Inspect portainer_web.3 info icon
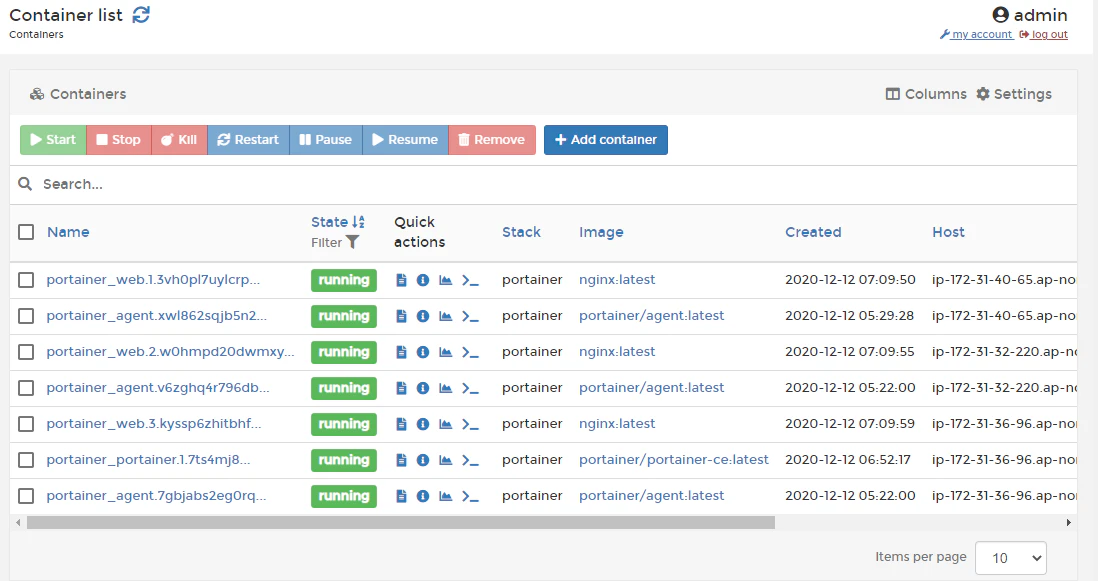Image resolution: width=1098 pixels, height=581 pixels. tap(423, 424)
